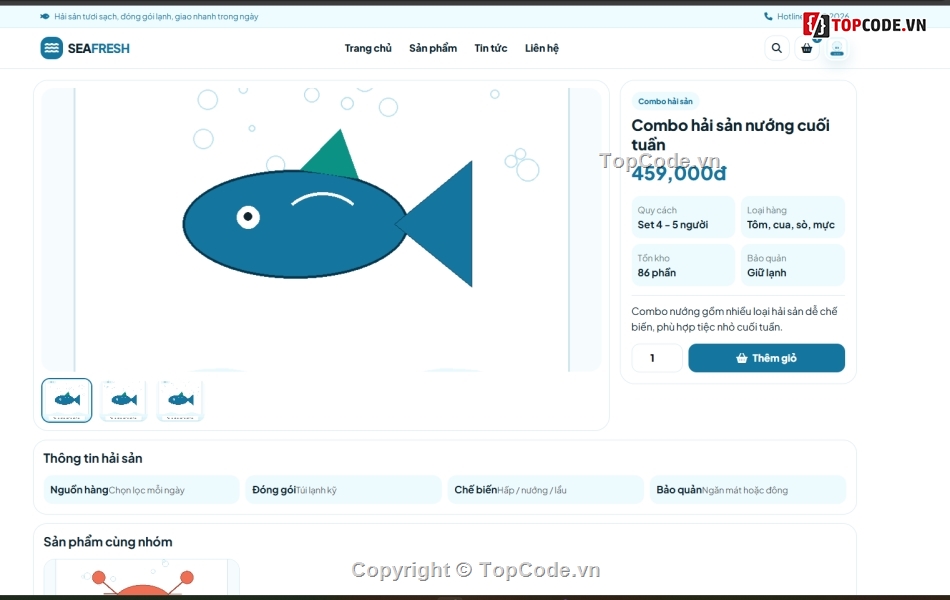The height and width of the screenshot is (600, 950).
Task: Click the Nguồn hàng Chọn lọc mỗi ngày item
Action: point(141,490)
